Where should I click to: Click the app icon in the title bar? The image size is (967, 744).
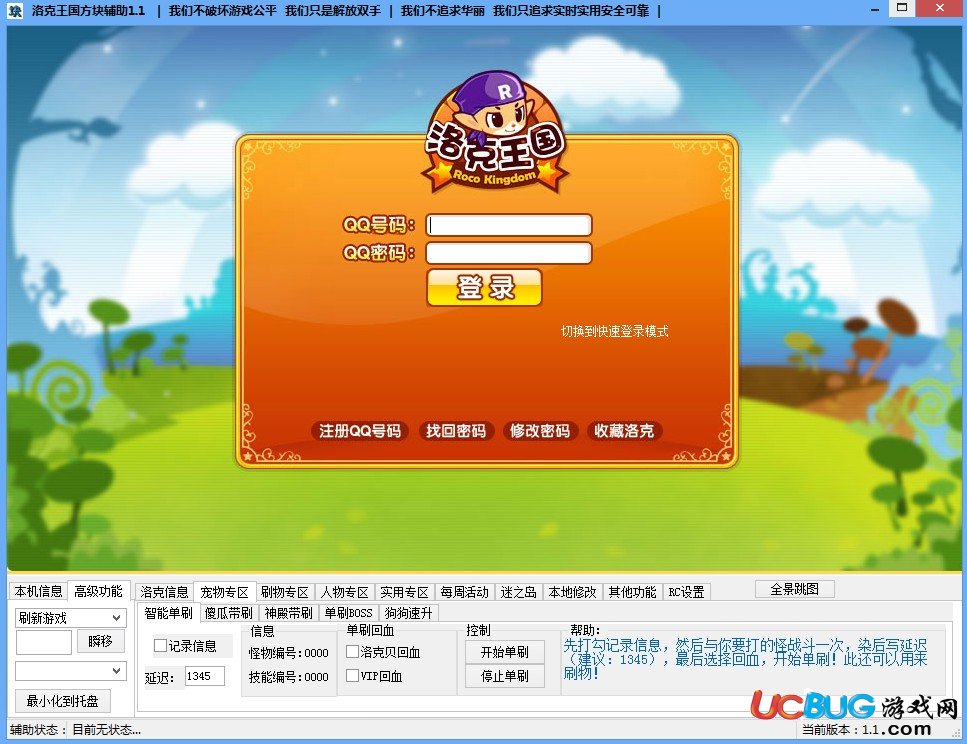click(15, 10)
